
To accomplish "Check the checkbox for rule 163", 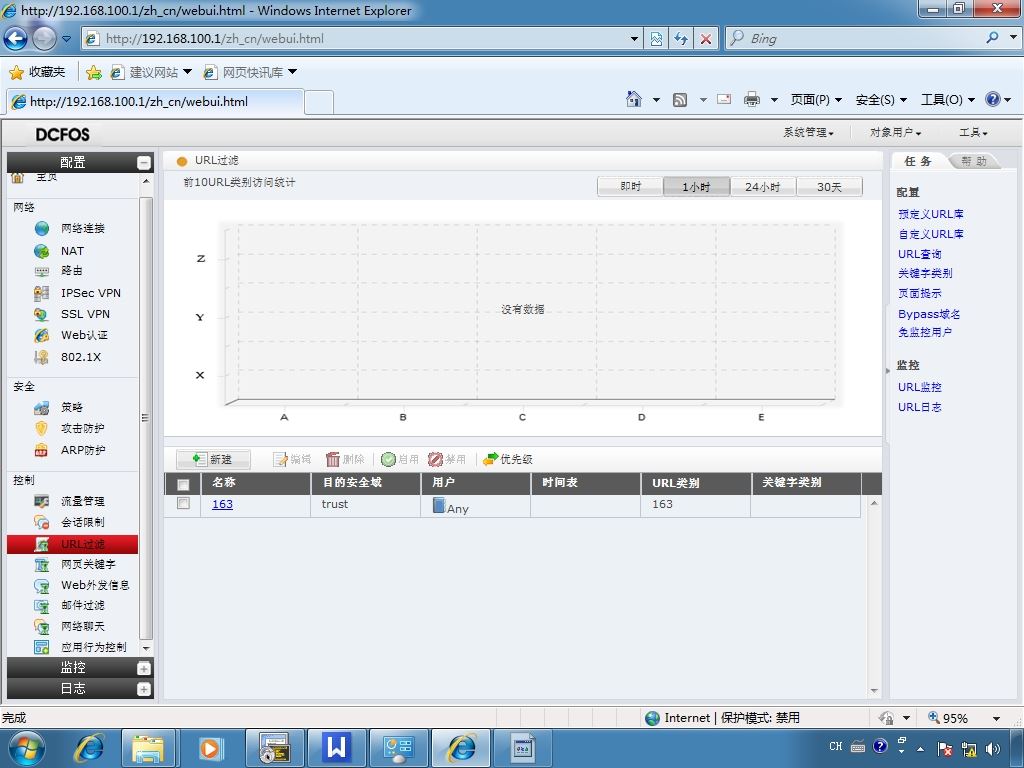I will click(x=184, y=504).
